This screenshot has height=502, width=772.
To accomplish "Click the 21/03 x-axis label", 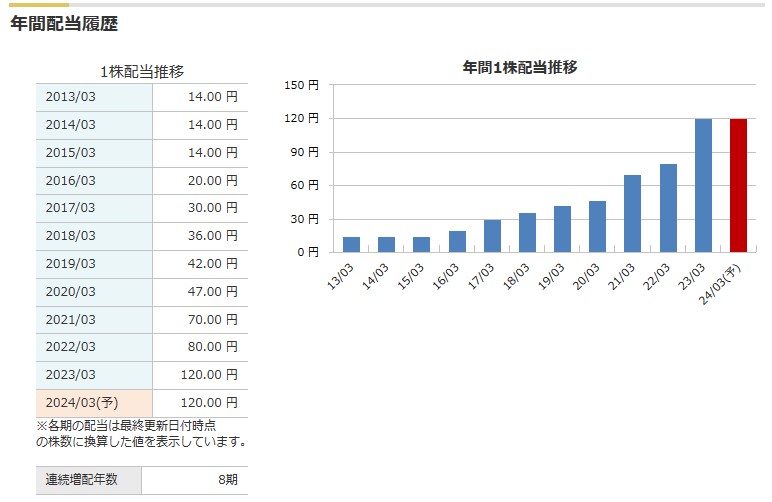I will click(x=621, y=277).
